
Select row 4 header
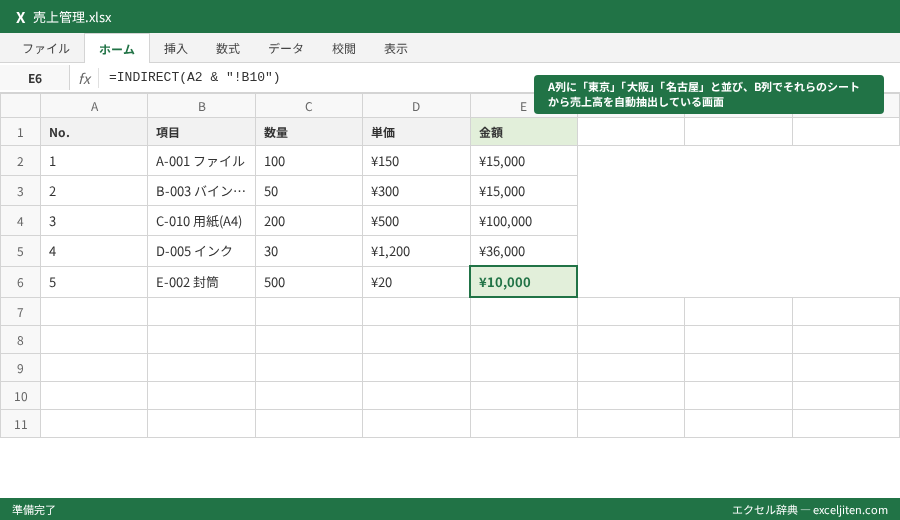[x=20, y=221]
